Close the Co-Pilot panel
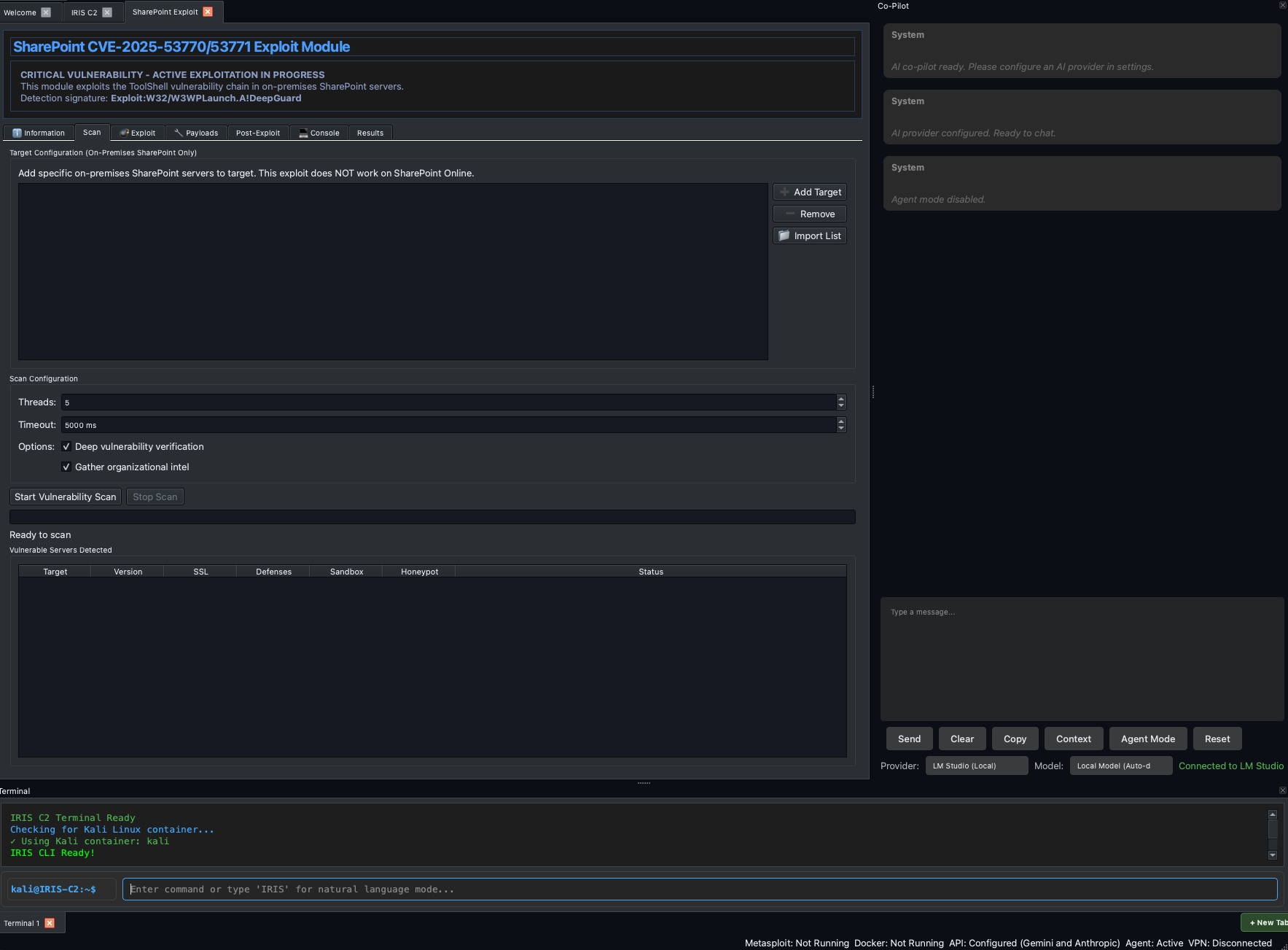1288x950 pixels. click(1283, 5)
